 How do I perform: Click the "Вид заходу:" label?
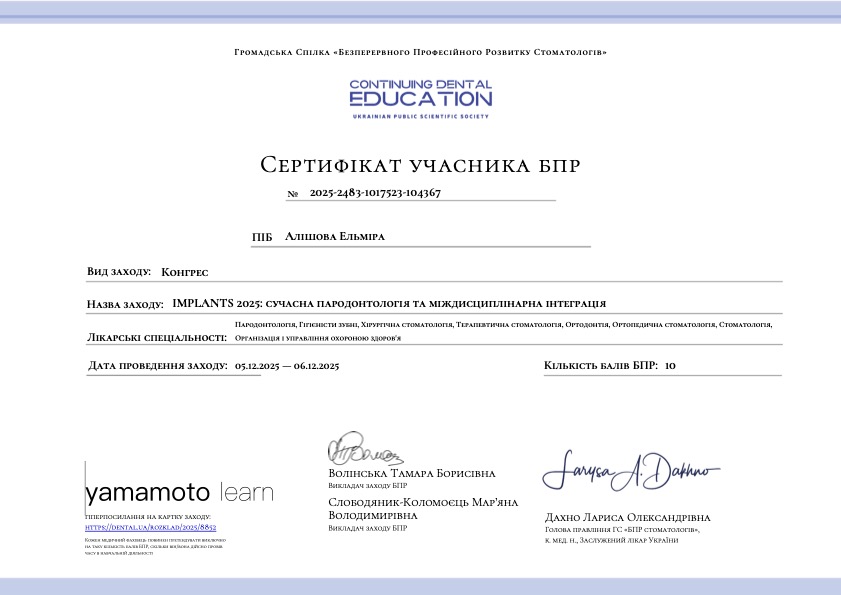119,271
